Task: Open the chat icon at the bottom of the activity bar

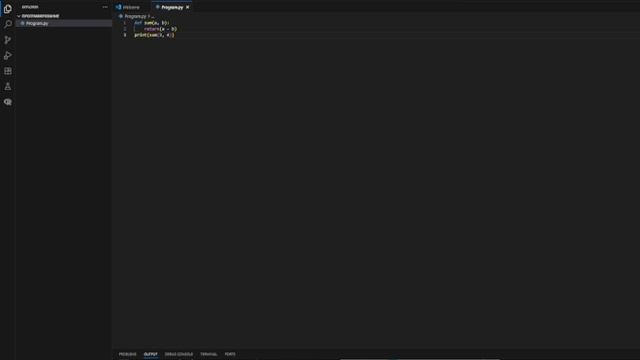Action: tap(8, 102)
